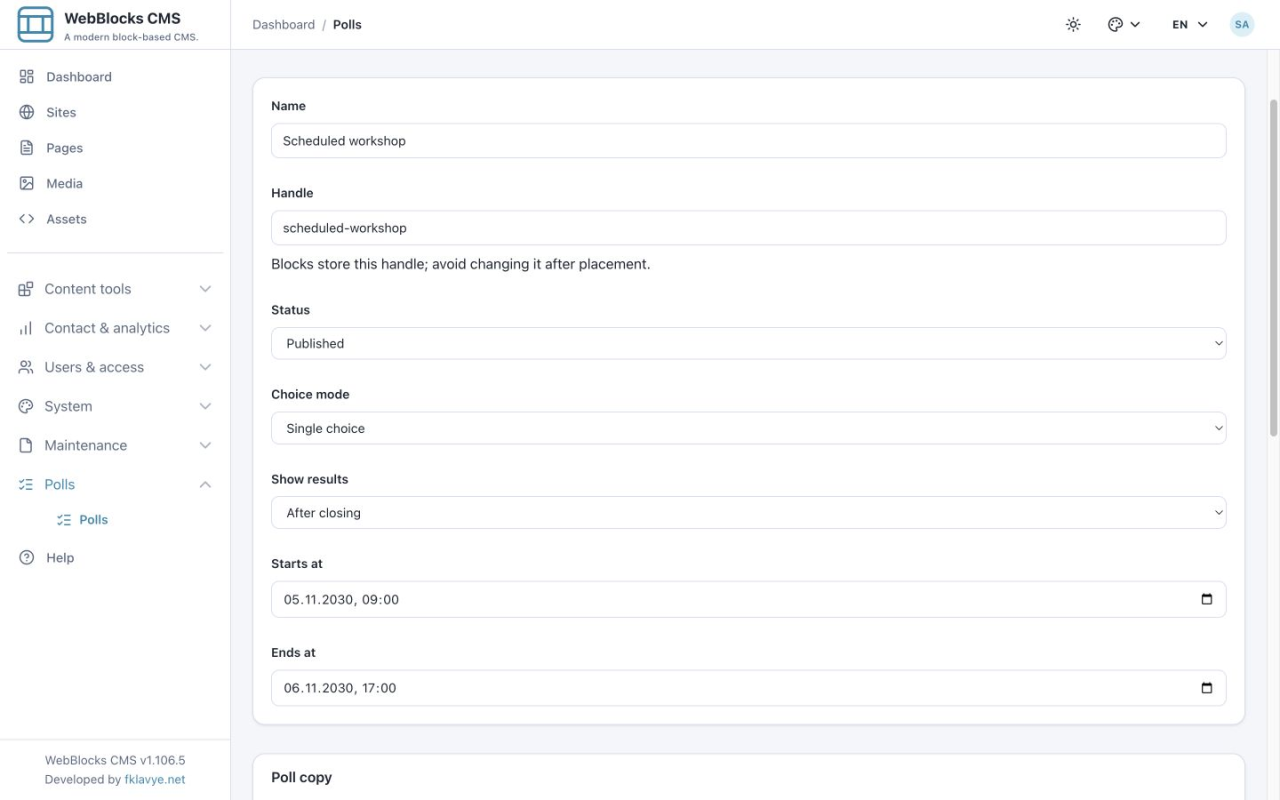Open the Choice mode dropdown
The width and height of the screenshot is (1280, 800).
[748, 428]
